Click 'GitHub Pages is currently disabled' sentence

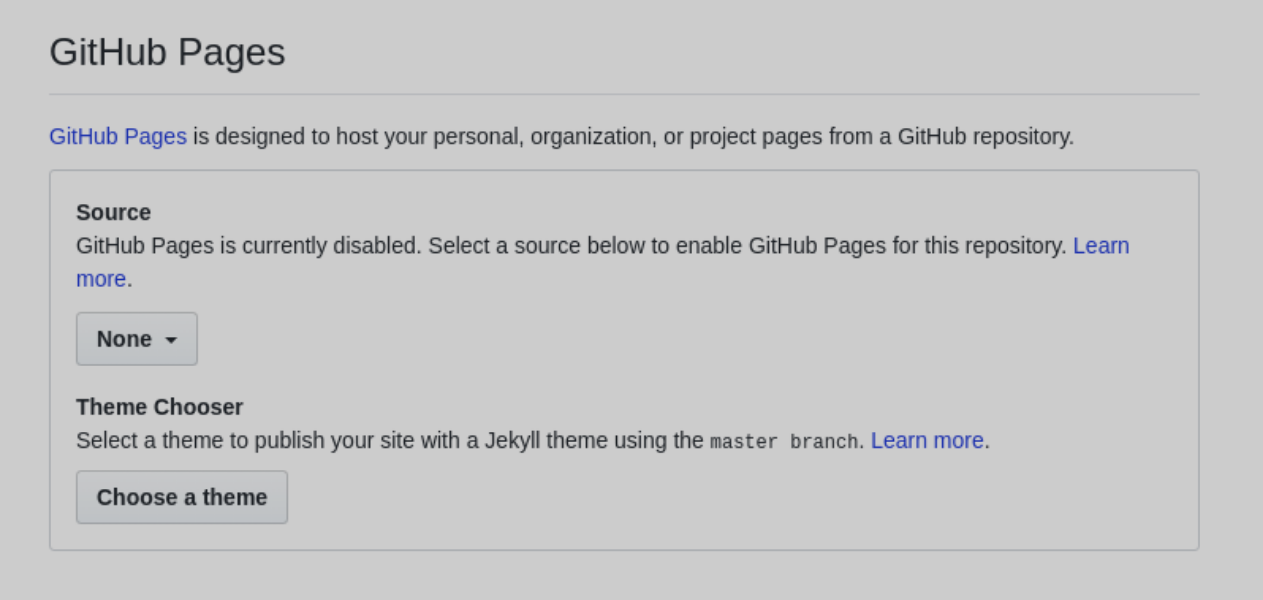point(249,246)
